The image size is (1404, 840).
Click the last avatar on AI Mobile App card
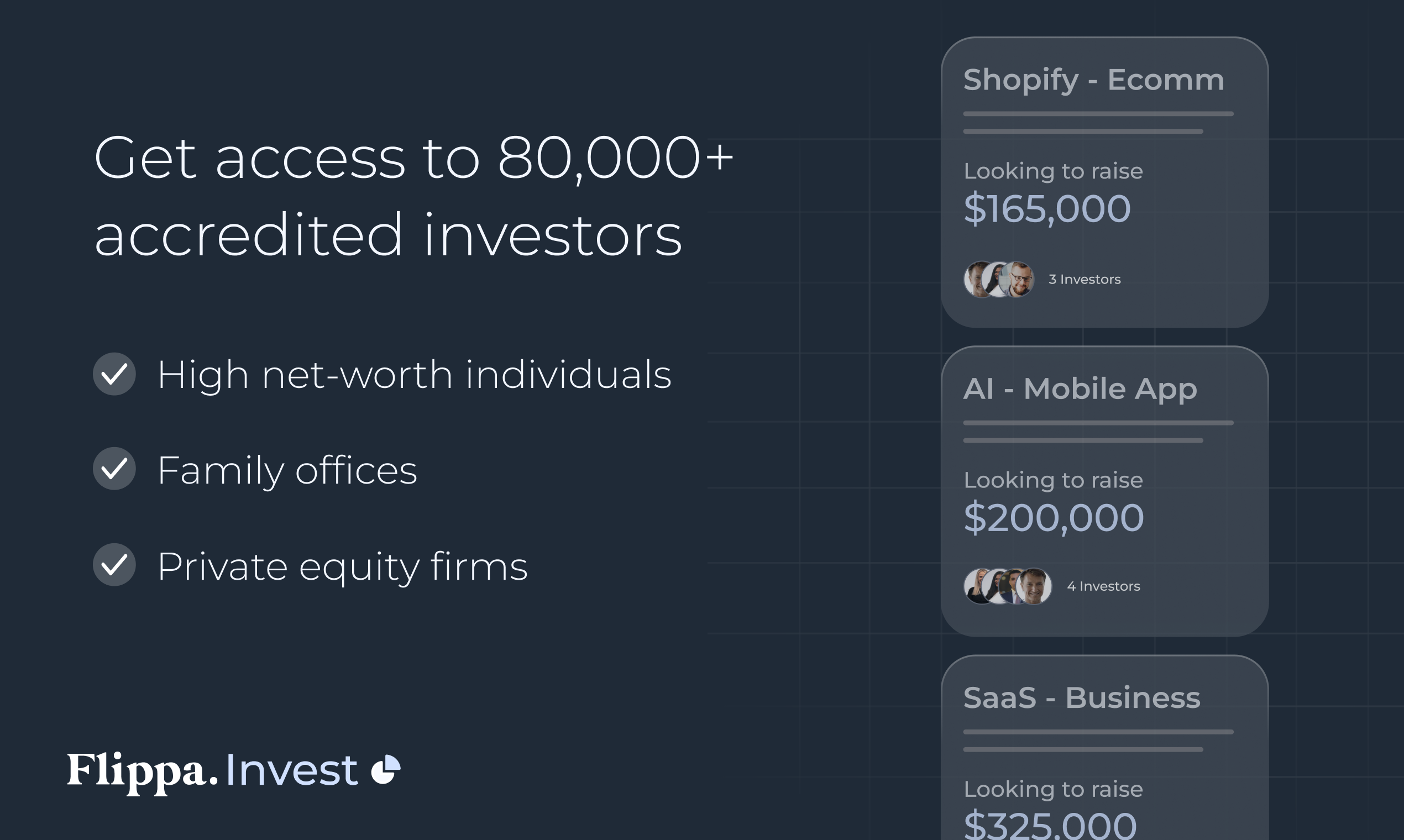pos(1034,586)
